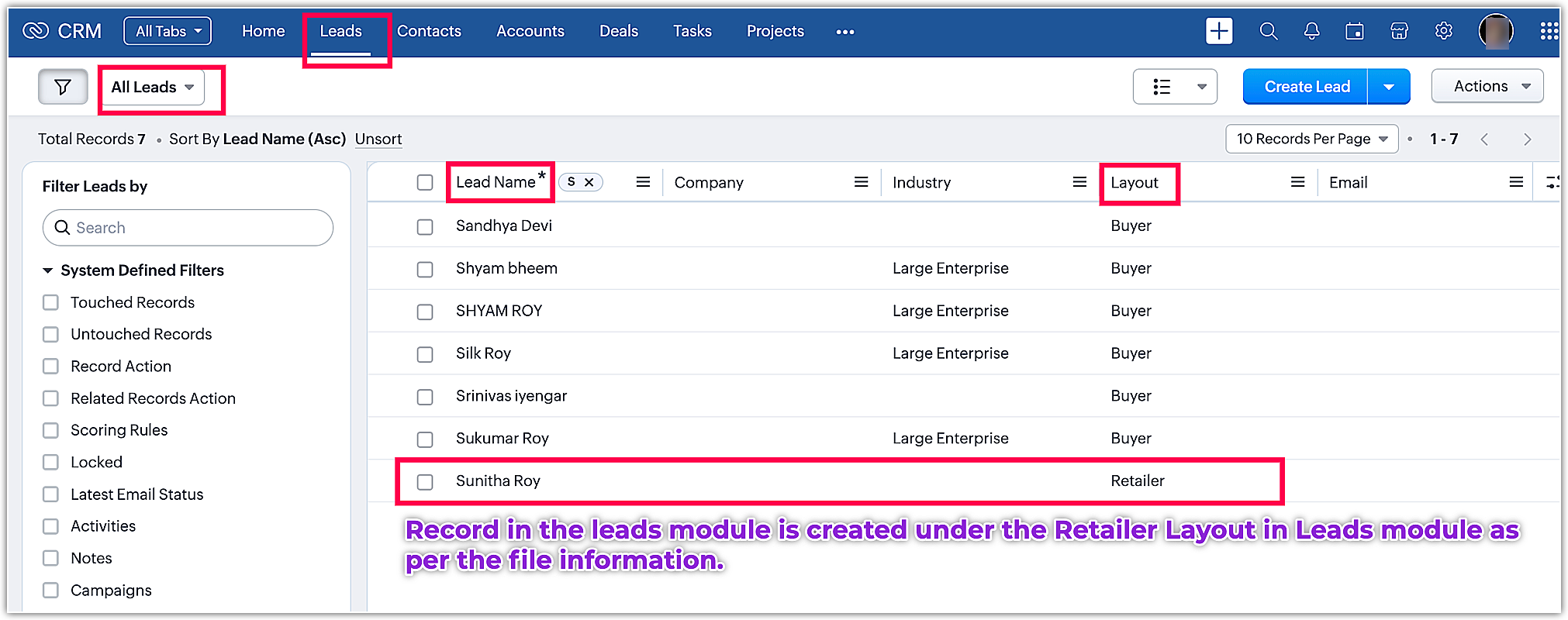The image size is (1568, 620).
Task: Tick the Sunitha Roy row checkbox
Action: pos(425,481)
